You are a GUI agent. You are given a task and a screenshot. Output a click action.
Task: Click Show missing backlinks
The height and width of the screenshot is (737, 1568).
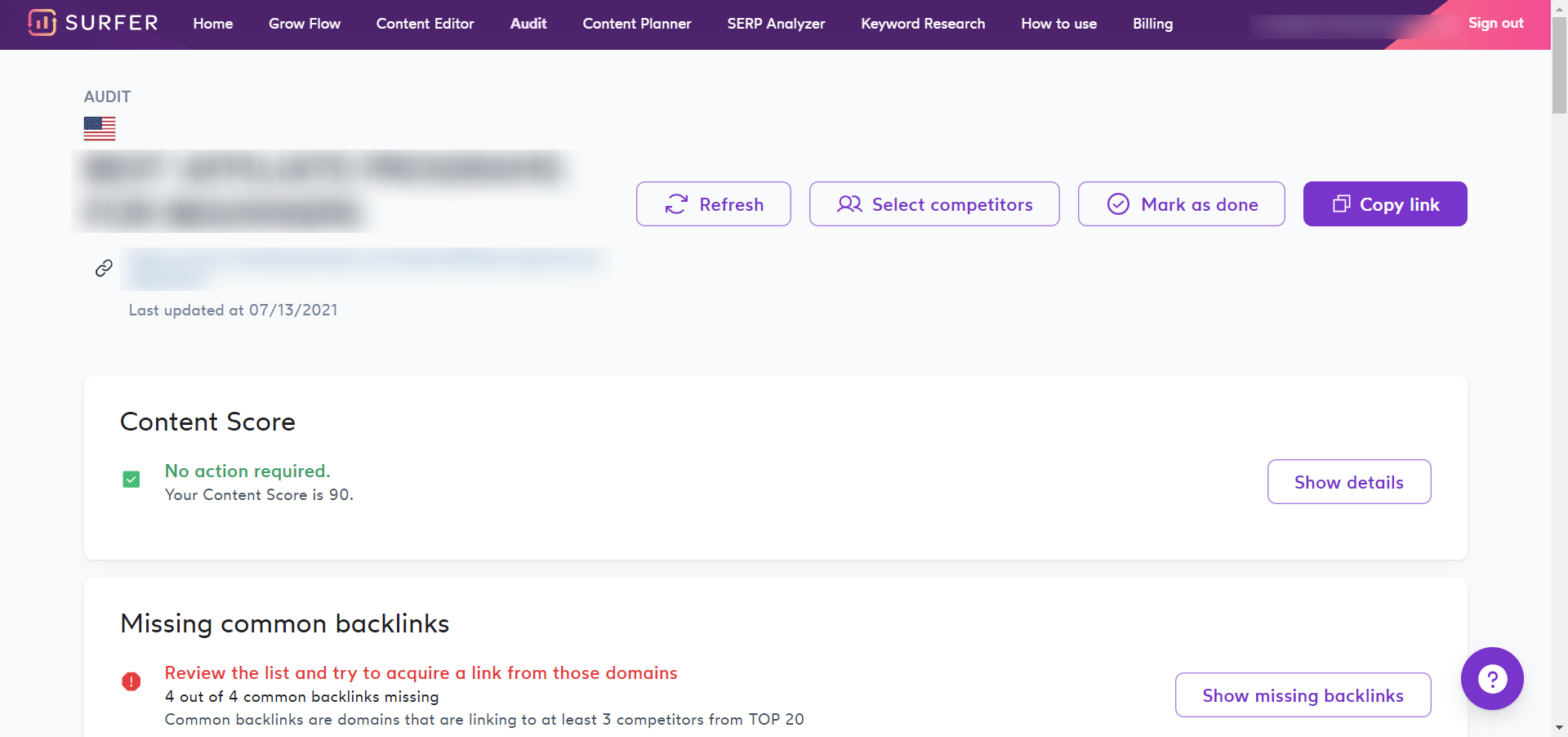tap(1303, 695)
